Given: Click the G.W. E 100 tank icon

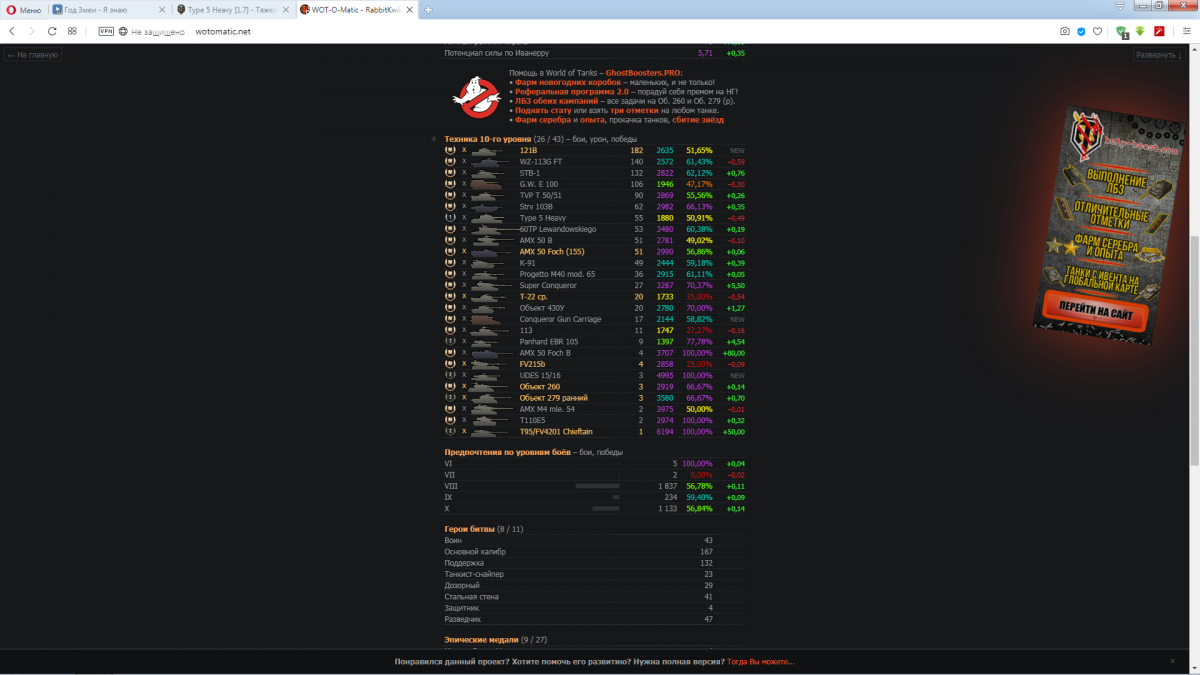Looking at the screenshot, I should point(488,184).
